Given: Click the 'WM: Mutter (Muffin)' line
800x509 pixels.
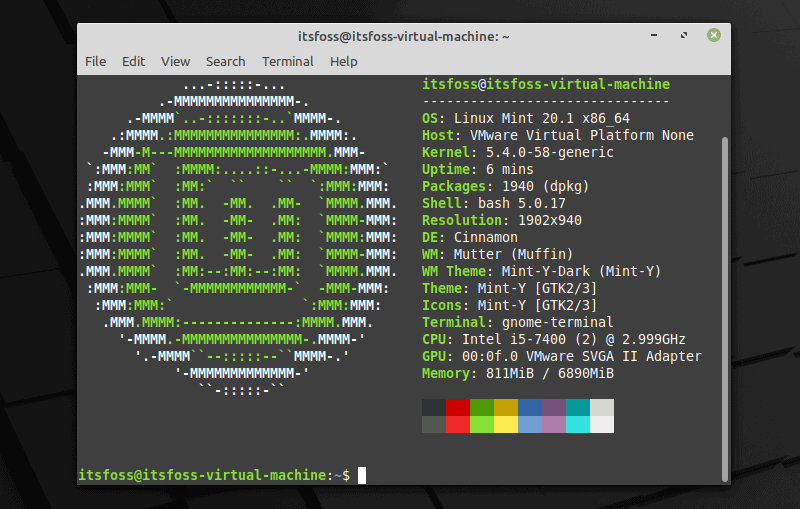Looking at the screenshot, I should coord(497,254).
